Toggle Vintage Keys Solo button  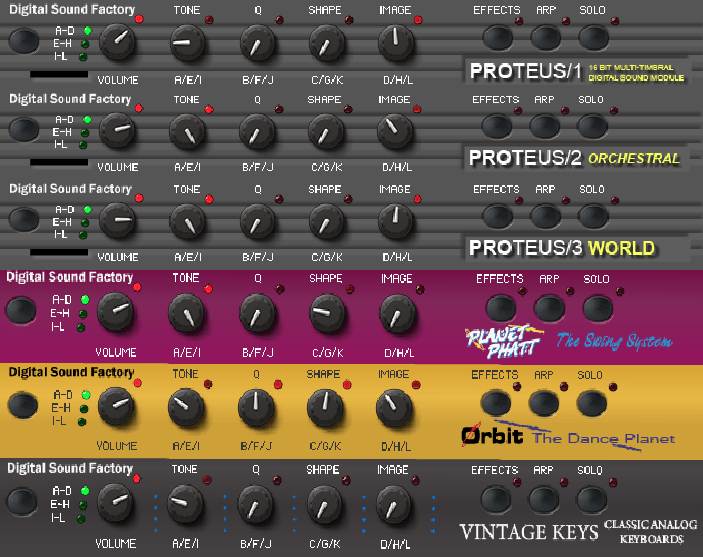click(x=591, y=499)
